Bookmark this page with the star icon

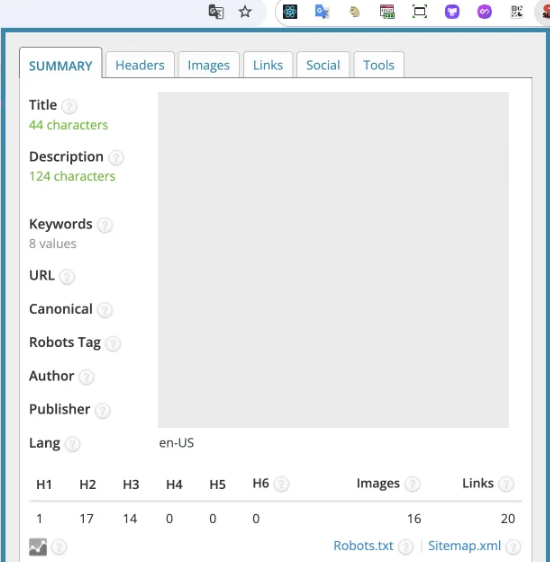(245, 12)
